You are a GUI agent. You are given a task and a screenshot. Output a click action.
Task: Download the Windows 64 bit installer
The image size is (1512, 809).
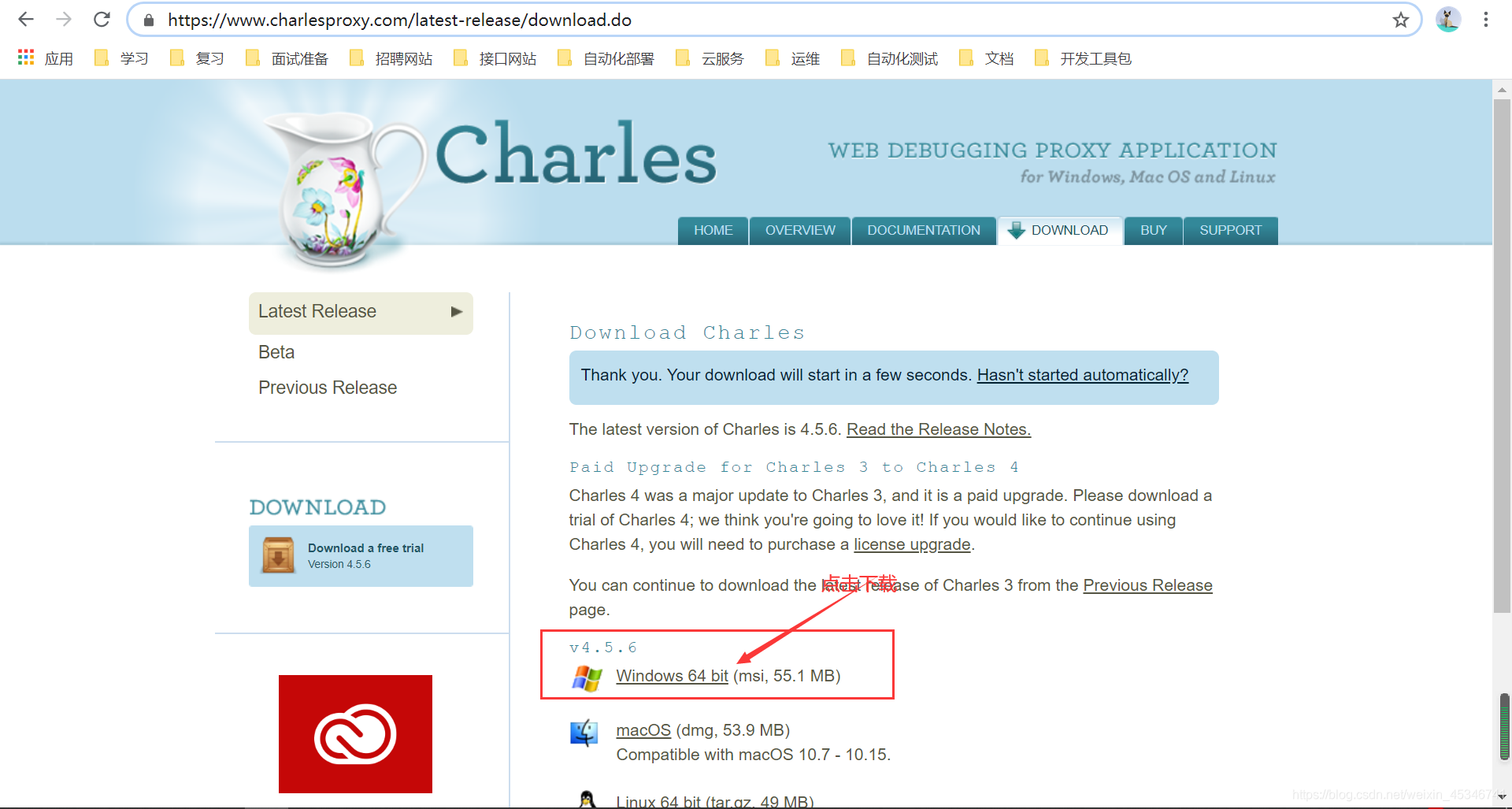point(672,676)
